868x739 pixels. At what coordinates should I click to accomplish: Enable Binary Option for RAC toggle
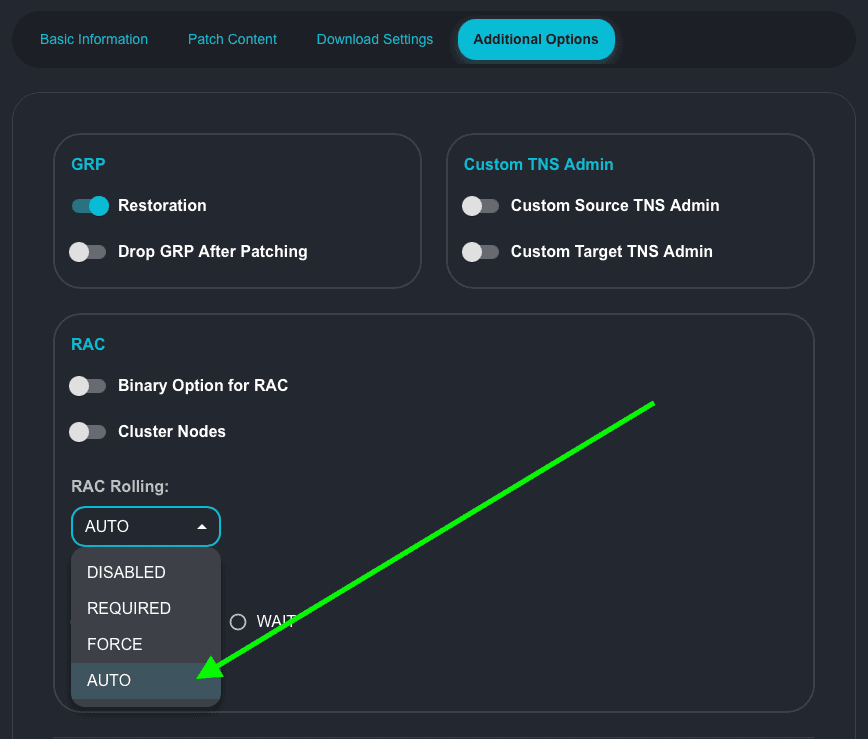(x=88, y=386)
